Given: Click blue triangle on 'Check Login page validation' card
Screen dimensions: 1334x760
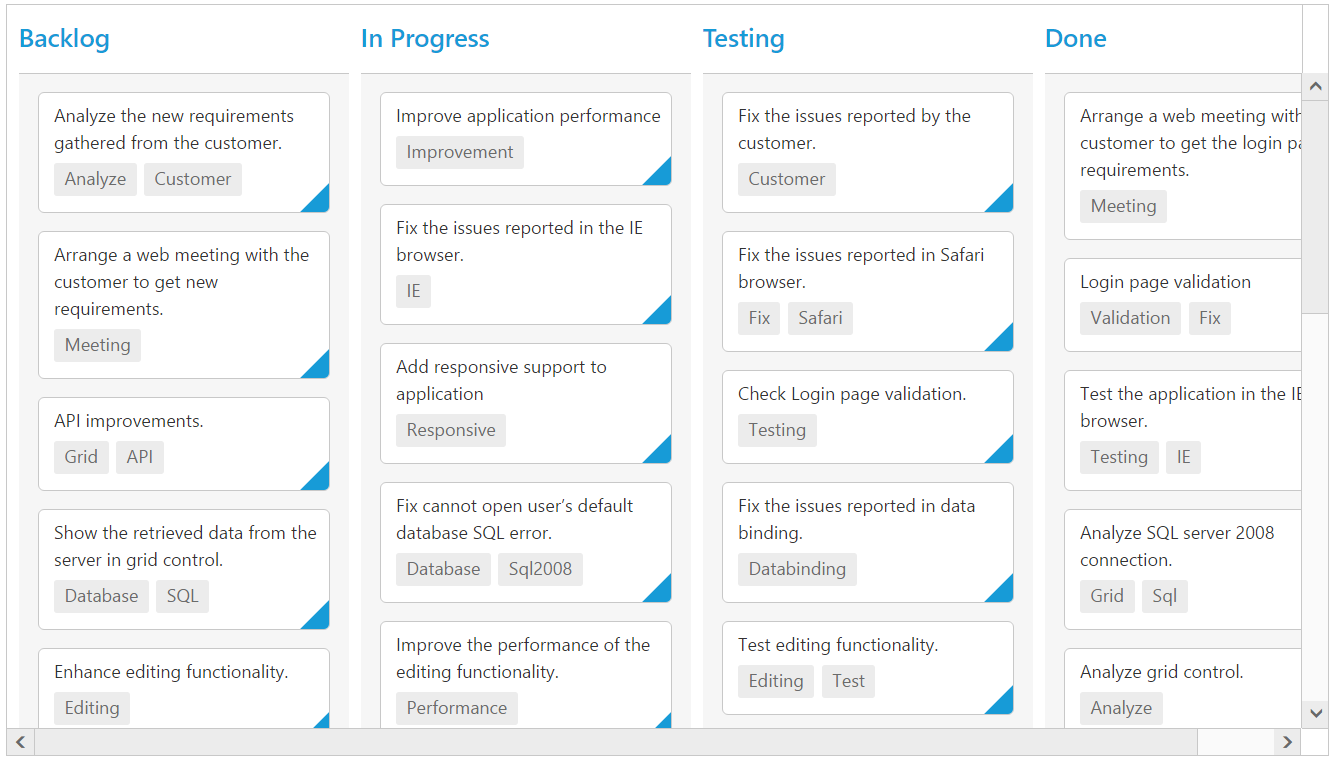Looking at the screenshot, I should point(1003,453).
